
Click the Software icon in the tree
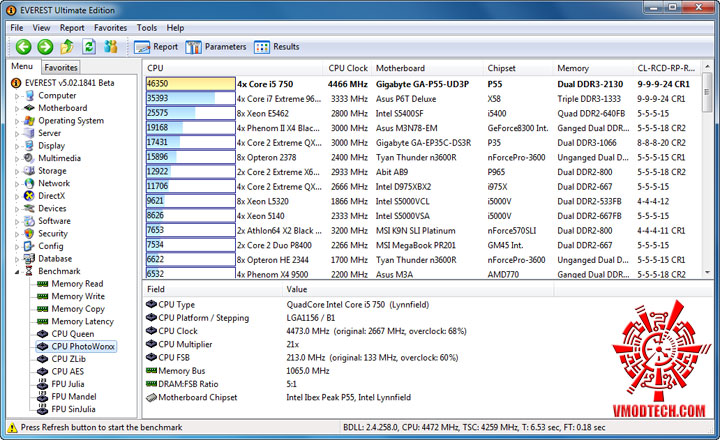pos(29,221)
